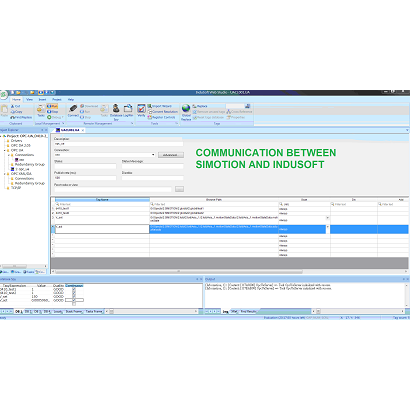Viewport: 410px width, 410px height.
Task: Collapse Connections under the OPC UA folder
Action: click(9, 155)
